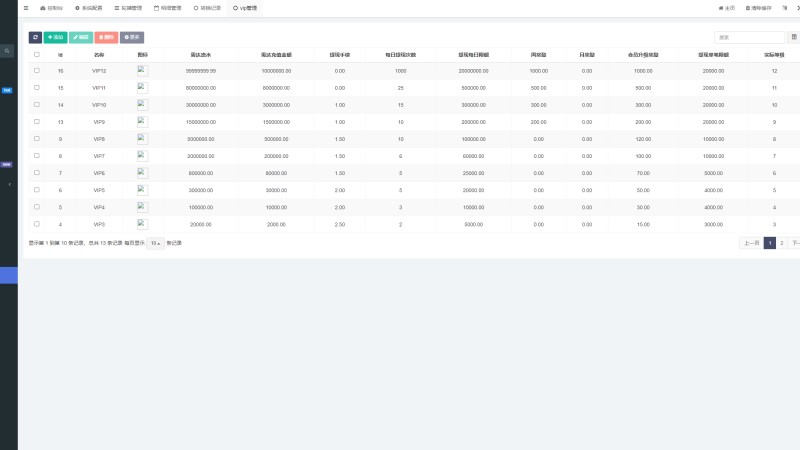This screenshot has height=450, width=800.
Task: Click the sidebar collapse chevron arrow
Action: point(9,184)
